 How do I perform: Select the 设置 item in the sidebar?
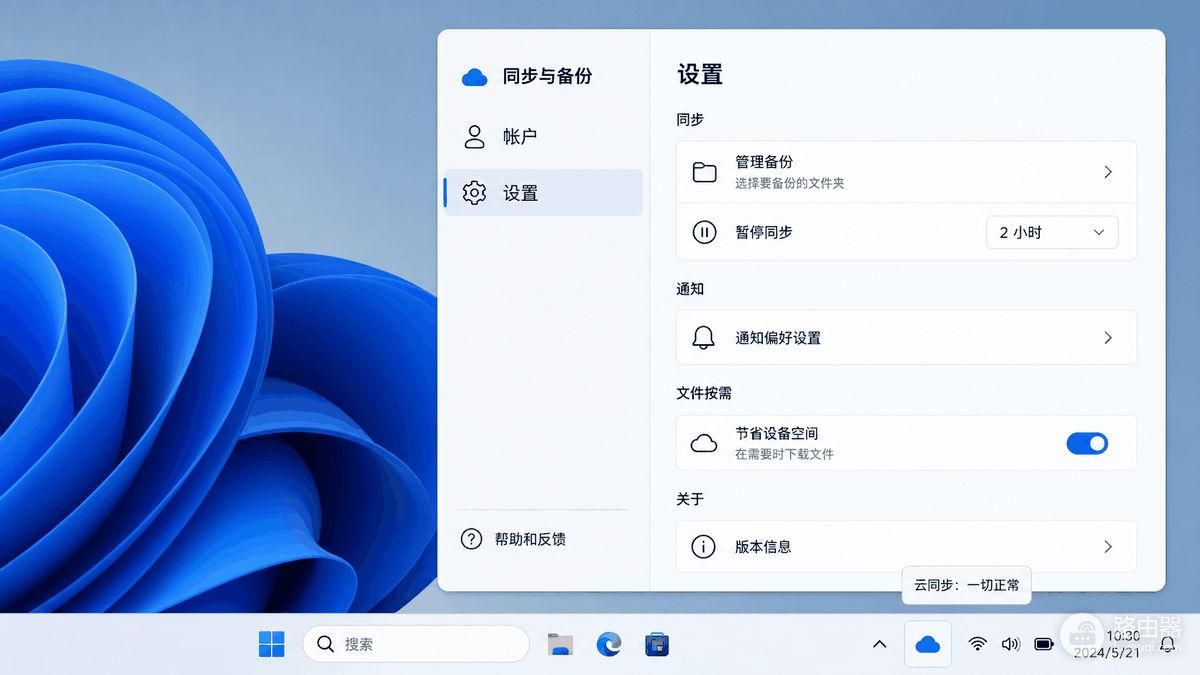tap(543, 192)
